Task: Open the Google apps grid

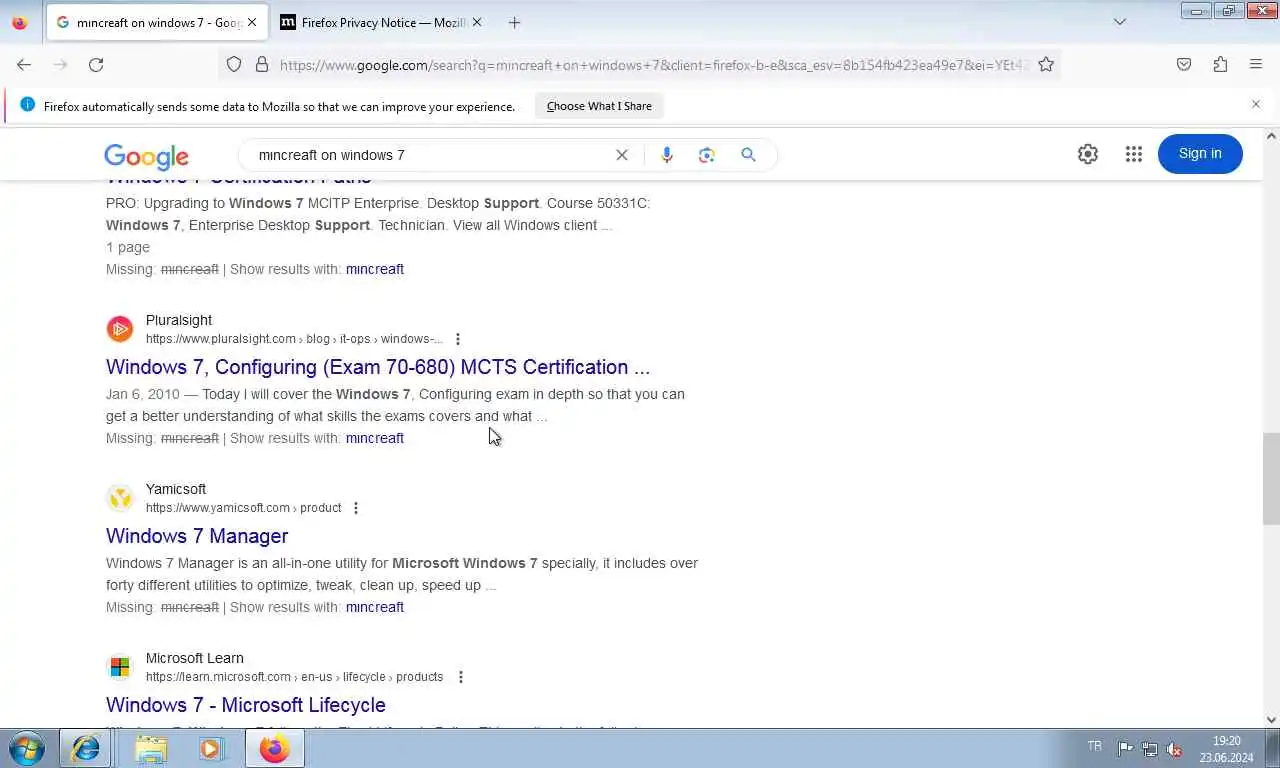Action: point(1133,154)
